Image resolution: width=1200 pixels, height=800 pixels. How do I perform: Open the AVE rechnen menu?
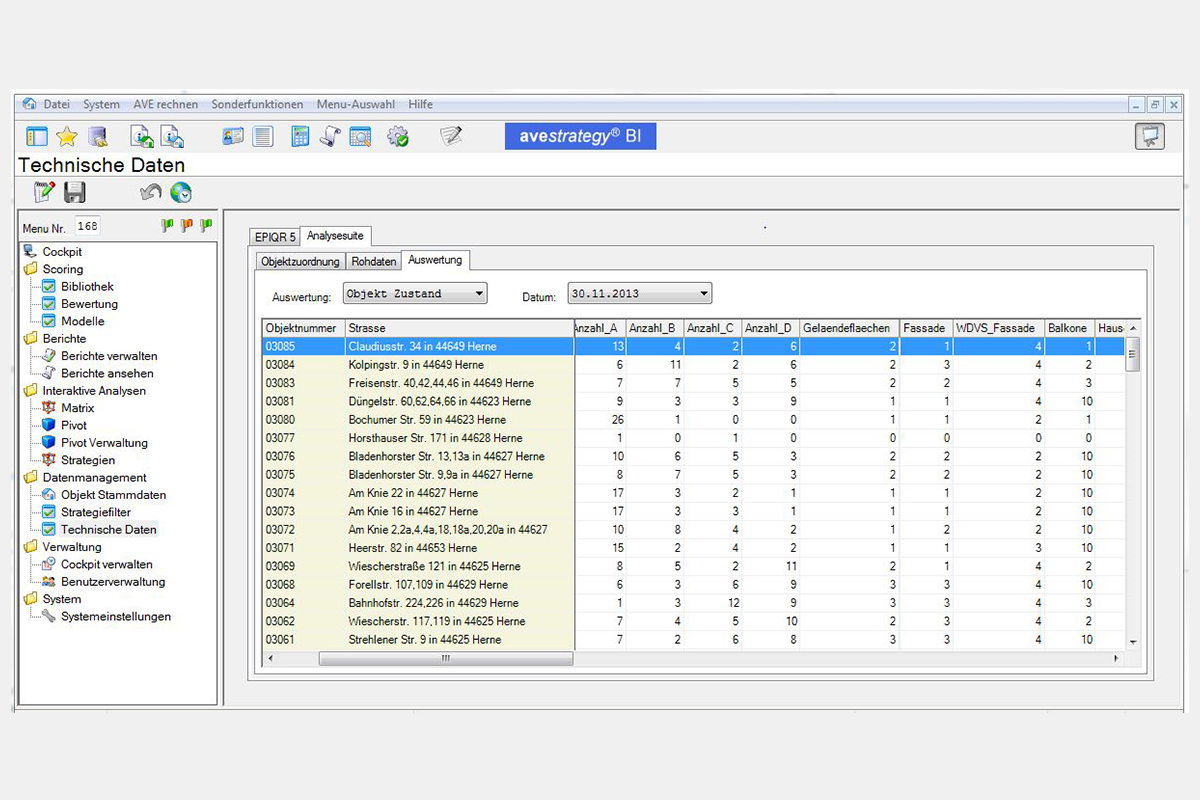[165, 104]
